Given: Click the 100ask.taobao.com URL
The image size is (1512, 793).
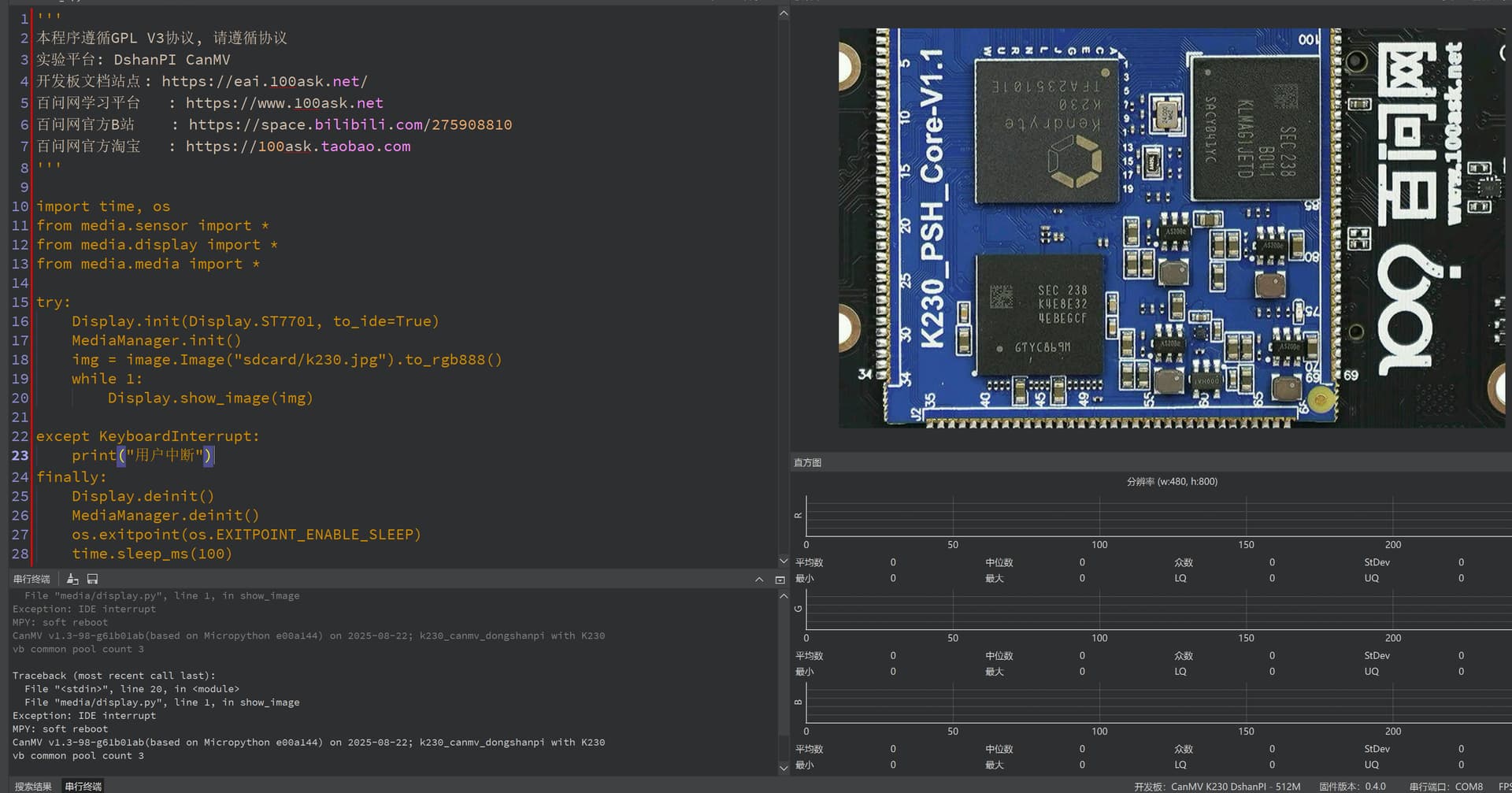Looking at the screenshot, I should point(298,146).
